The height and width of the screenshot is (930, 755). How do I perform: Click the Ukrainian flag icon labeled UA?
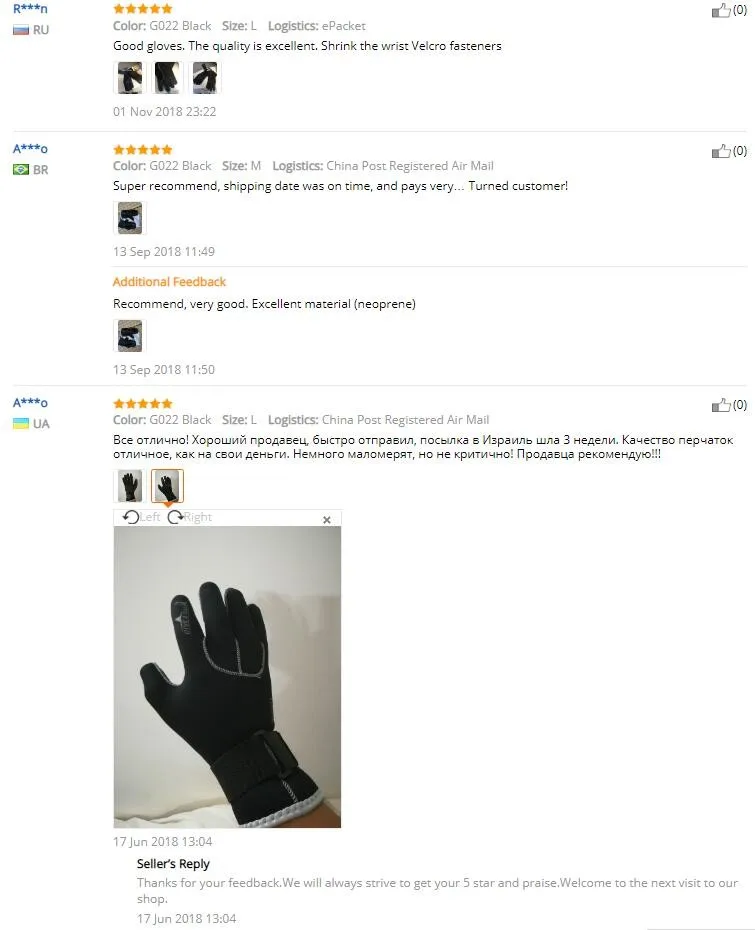coord(21,423)
